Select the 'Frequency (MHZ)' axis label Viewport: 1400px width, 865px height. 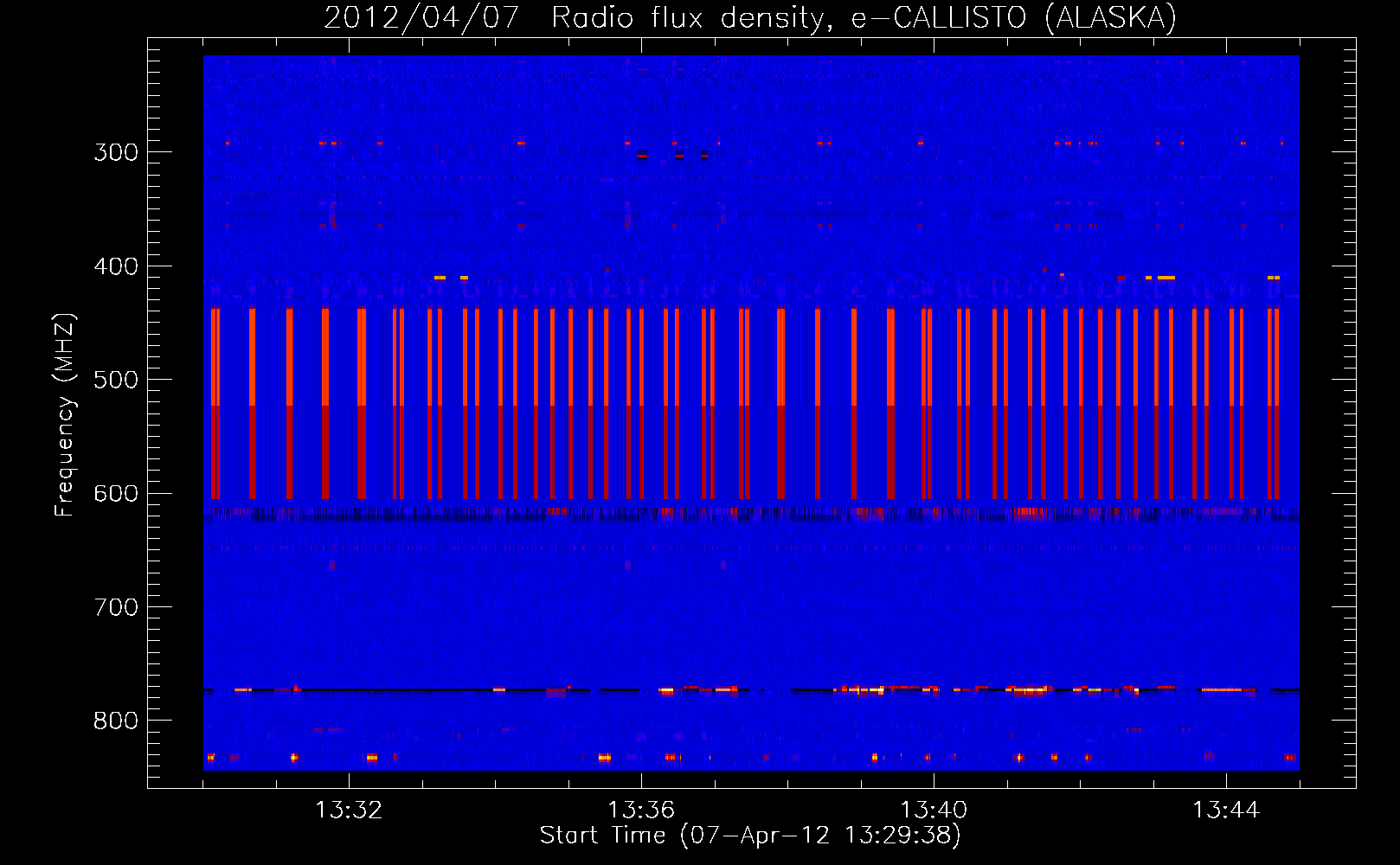(65, 415)
